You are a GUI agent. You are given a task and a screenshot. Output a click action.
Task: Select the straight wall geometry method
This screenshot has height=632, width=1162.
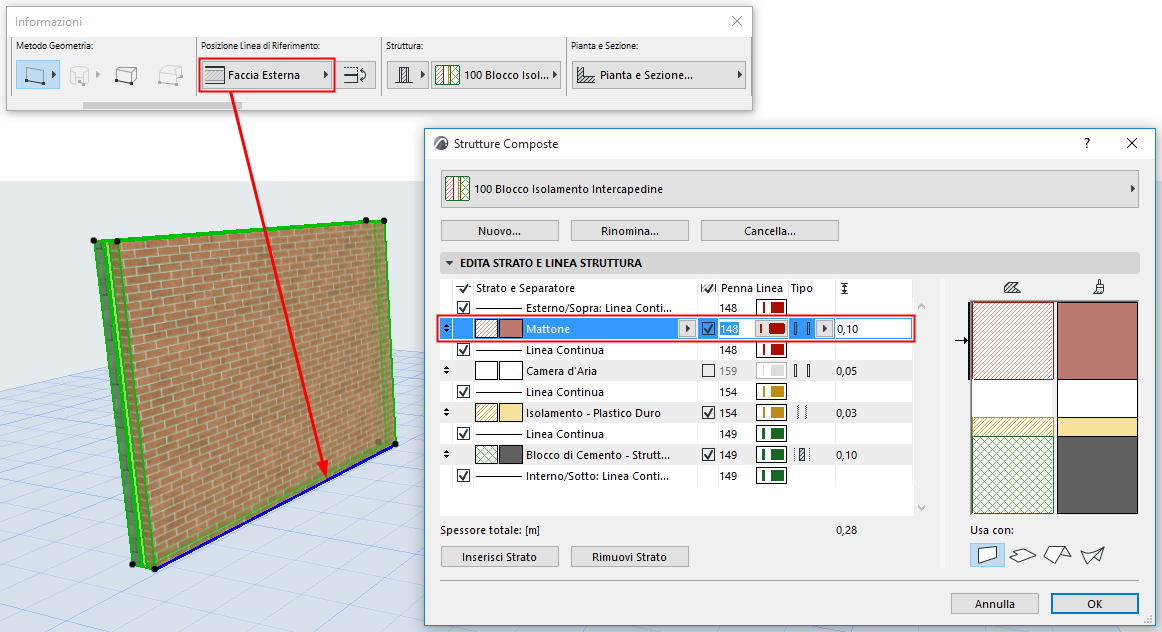37,75
